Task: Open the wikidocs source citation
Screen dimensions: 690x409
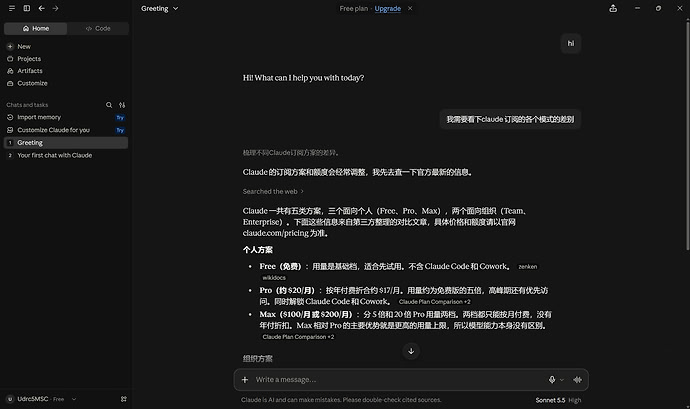Action: click(274, 278)
